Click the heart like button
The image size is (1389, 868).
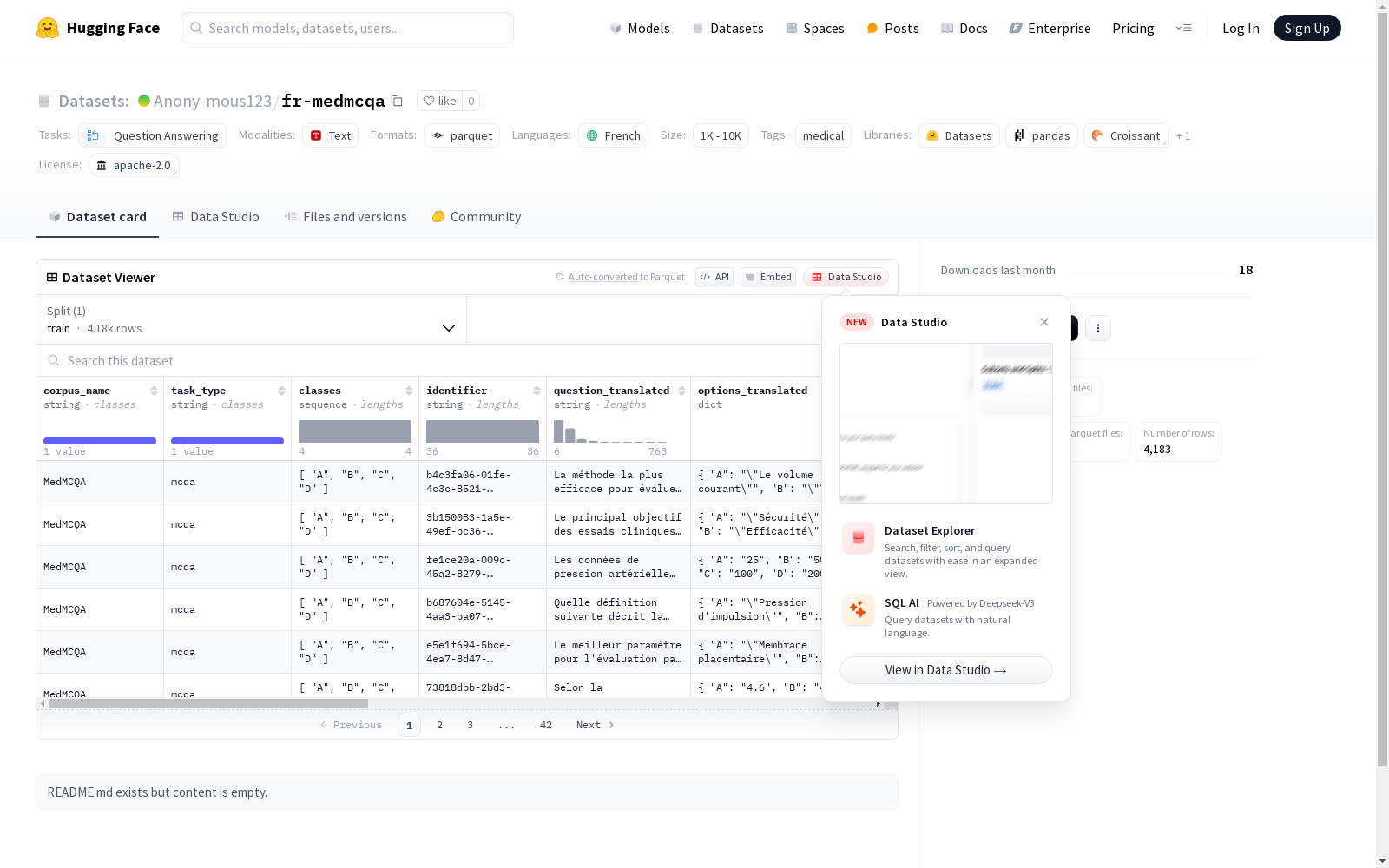(439, 101)
